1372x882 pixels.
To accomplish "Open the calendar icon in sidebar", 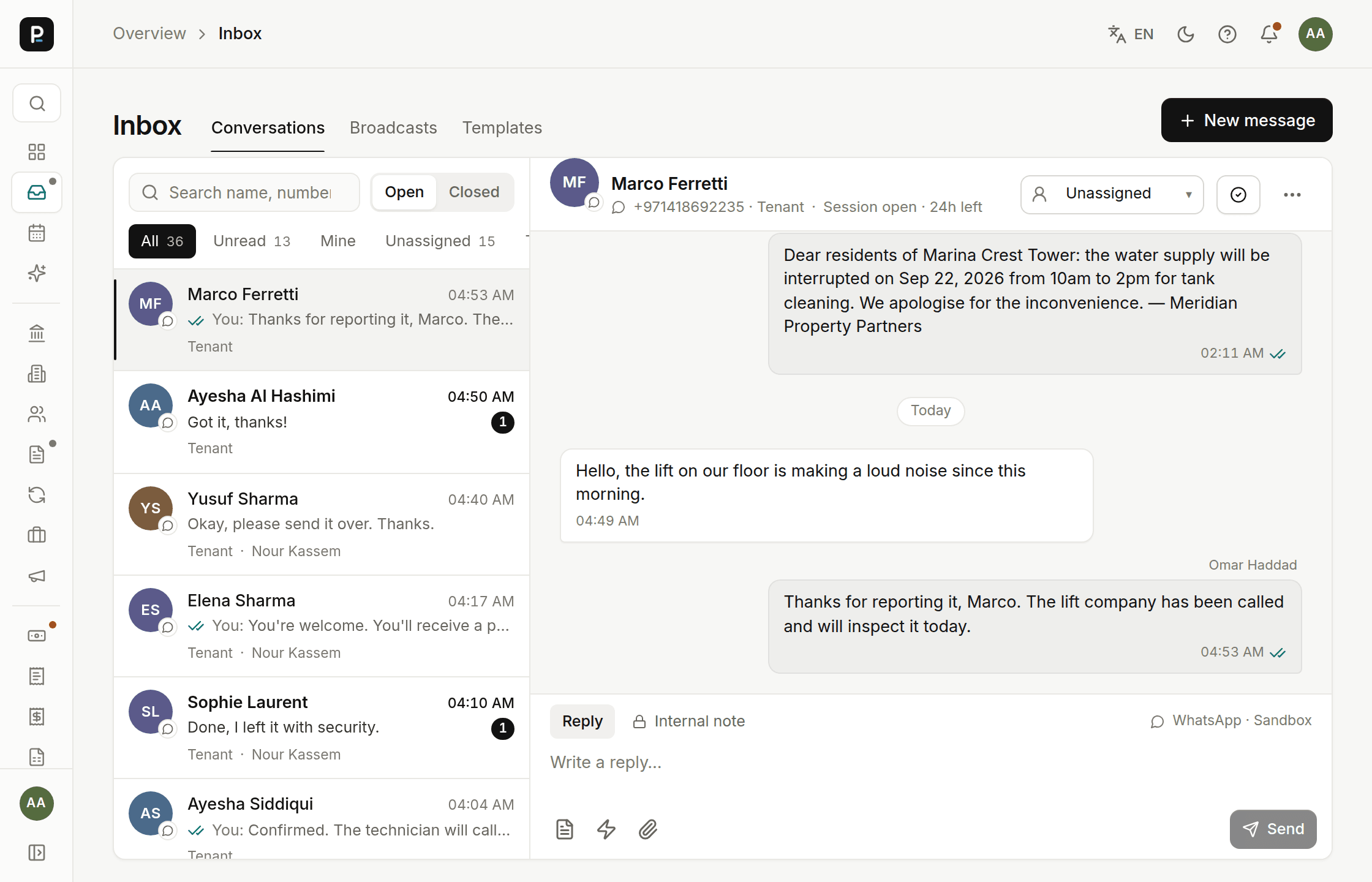I will (x=37, y=233).
